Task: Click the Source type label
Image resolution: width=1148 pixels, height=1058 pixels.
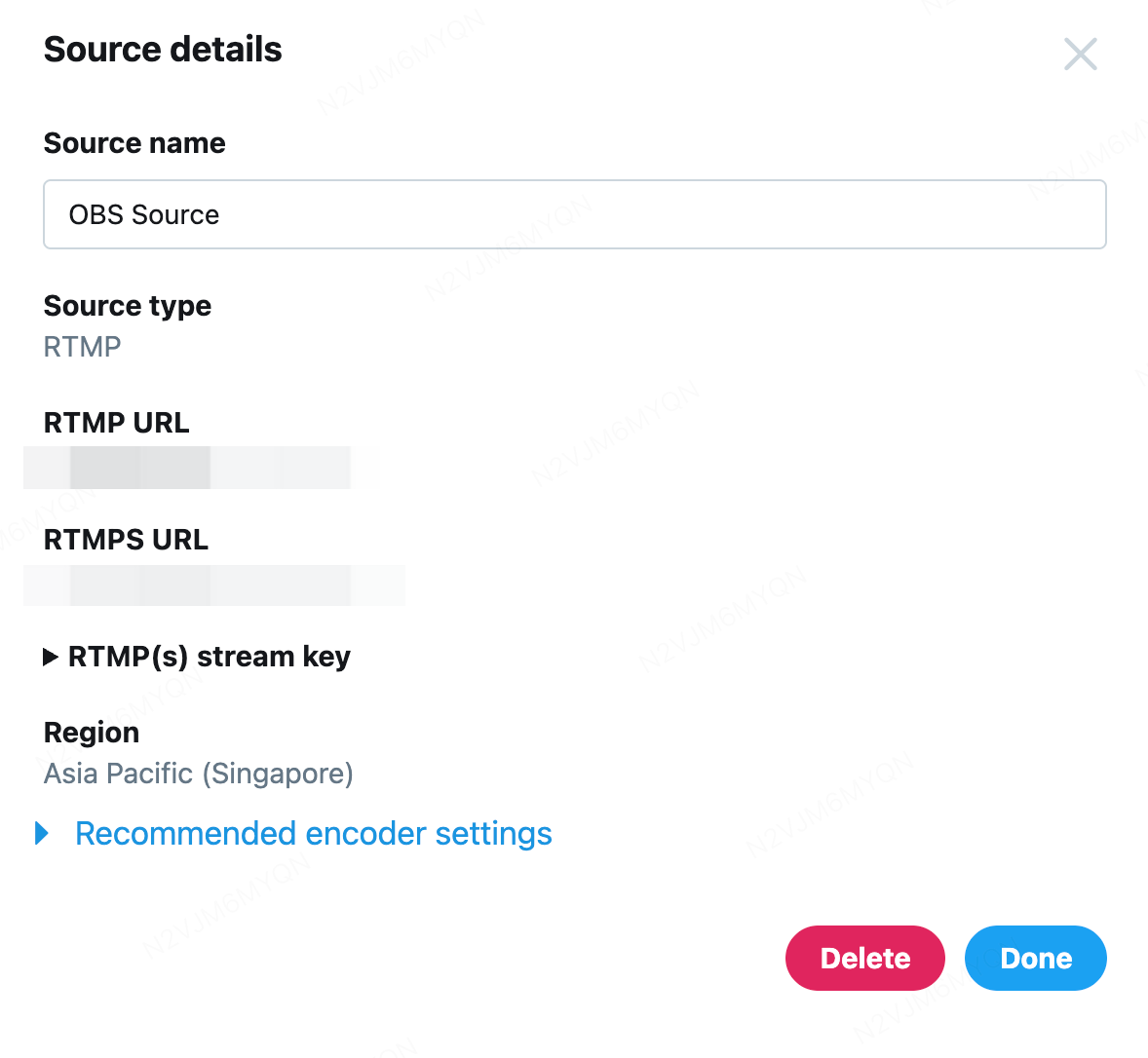Action: pos(128,306)
